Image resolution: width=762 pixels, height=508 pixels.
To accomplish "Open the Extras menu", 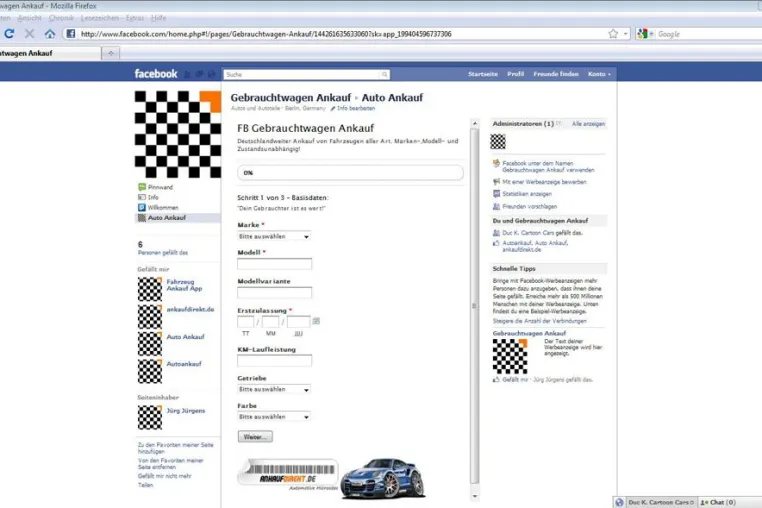I will pyautogui.click(x=135, y=18).
